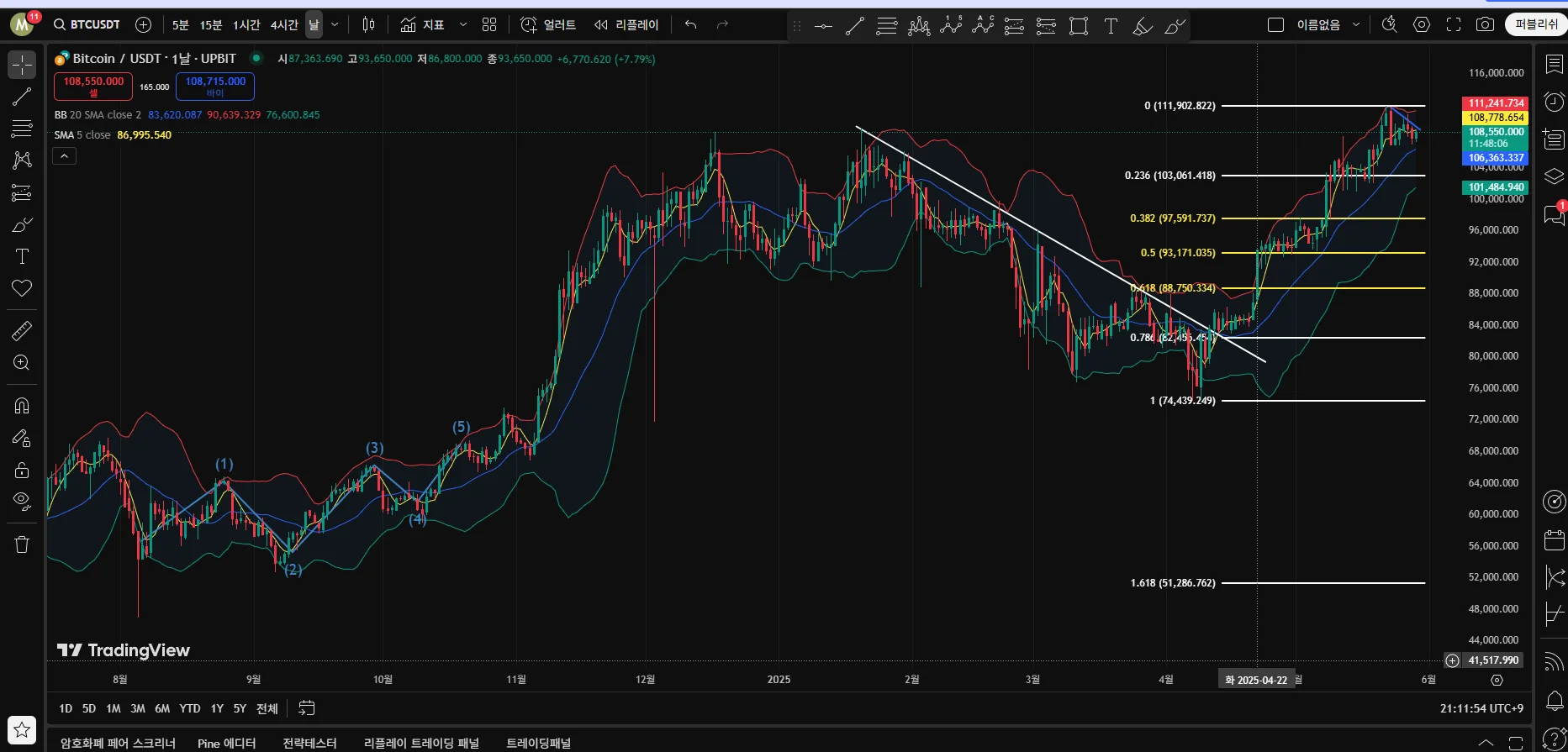Open the Pine 에디터 tab
The height and width of the screenshot is (752, 1568).
click(x=226, y=744)
